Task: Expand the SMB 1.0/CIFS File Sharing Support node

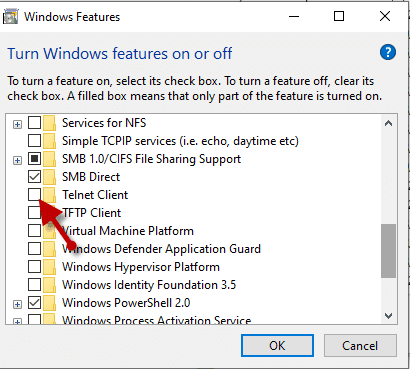Action: [17, 161]
